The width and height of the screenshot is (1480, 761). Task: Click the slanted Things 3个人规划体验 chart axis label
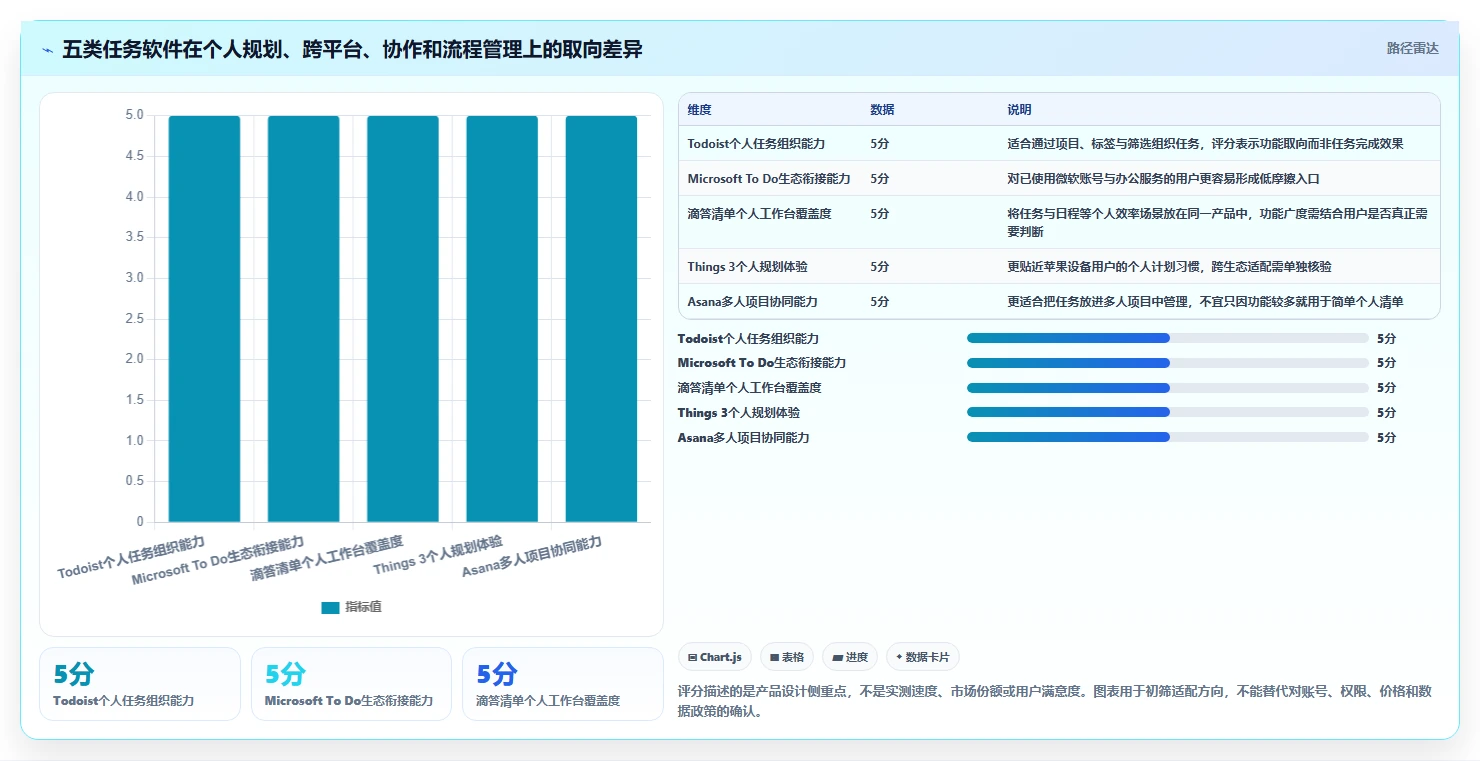tap(438, 555)
